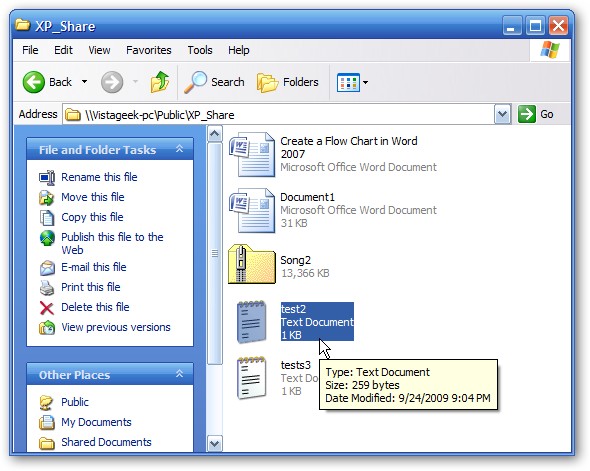Click the sidebar scroll down arrow
590x471 pixels.
click(x=214, y=443)
